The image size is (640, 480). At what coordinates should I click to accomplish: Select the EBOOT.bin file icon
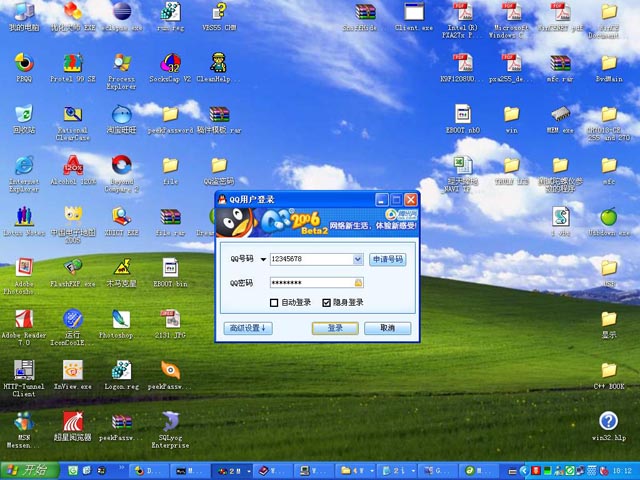point(170,268)
